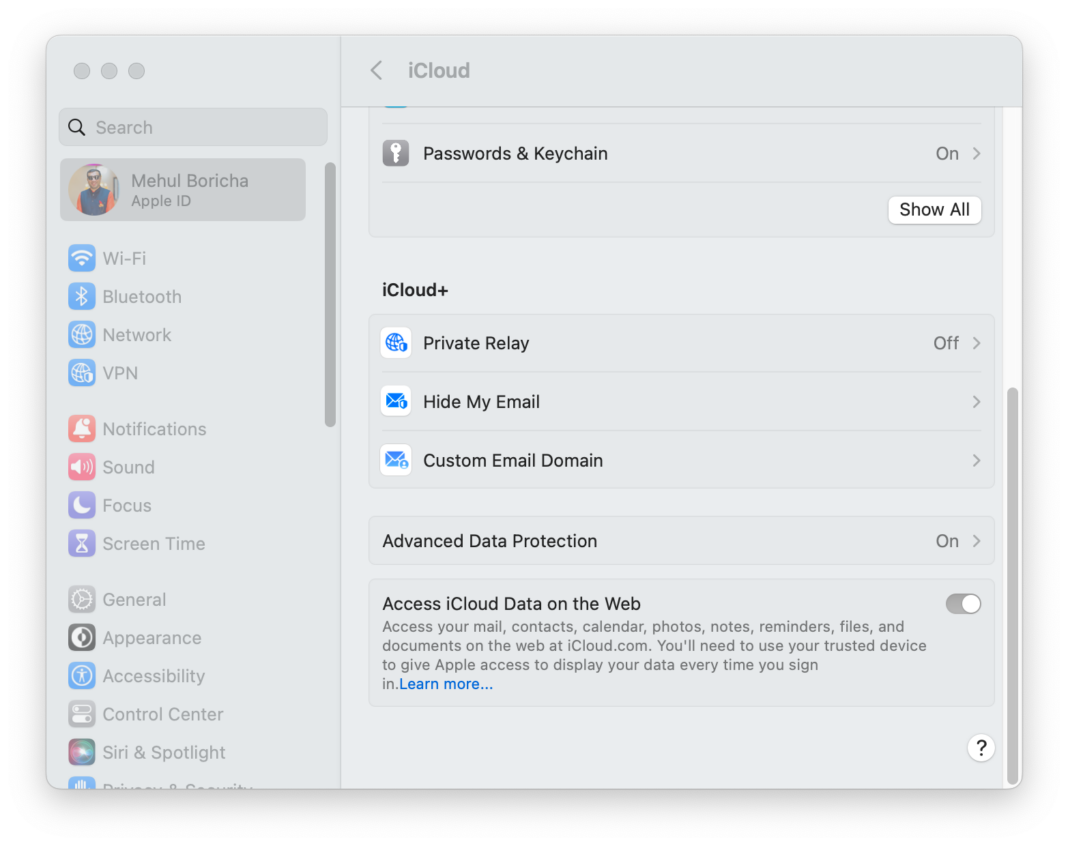This screenshot has width=1068, height=846.
Task: Click the search magnifier icon
Action: [77, 127]
